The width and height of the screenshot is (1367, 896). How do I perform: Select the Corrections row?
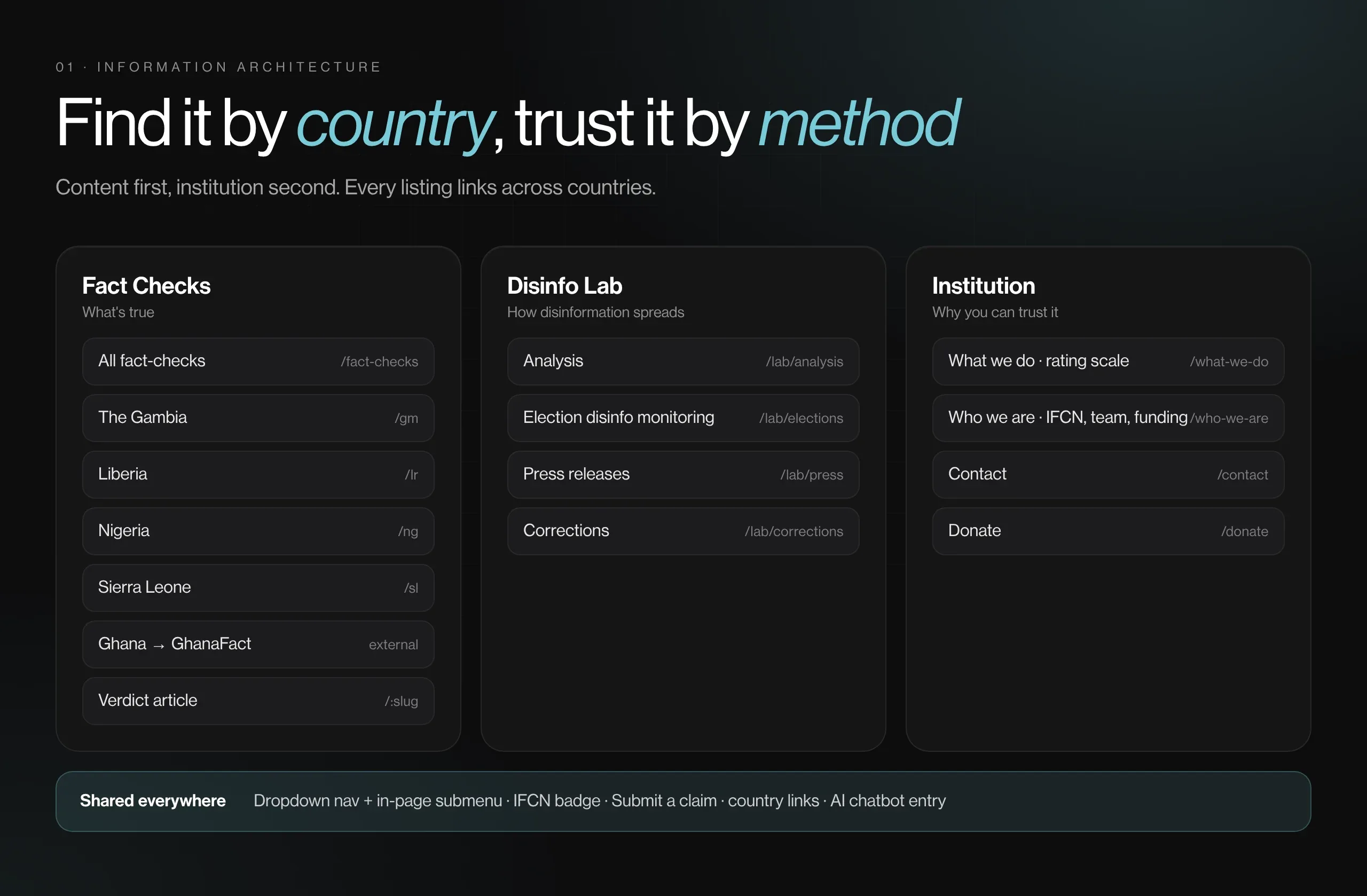683,531
